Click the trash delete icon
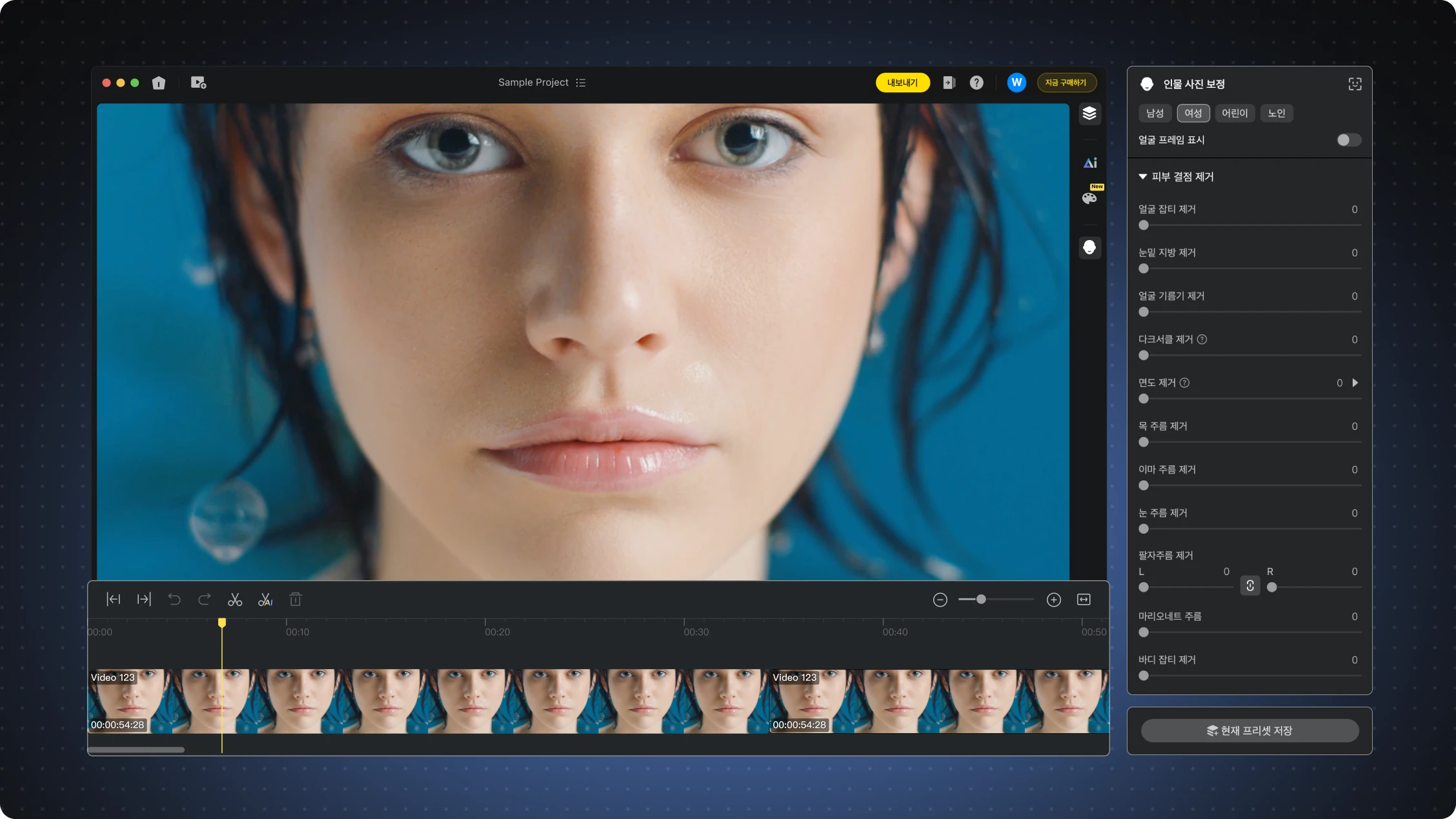Viewport: 1456px width, 819px height. click(296, 600)
